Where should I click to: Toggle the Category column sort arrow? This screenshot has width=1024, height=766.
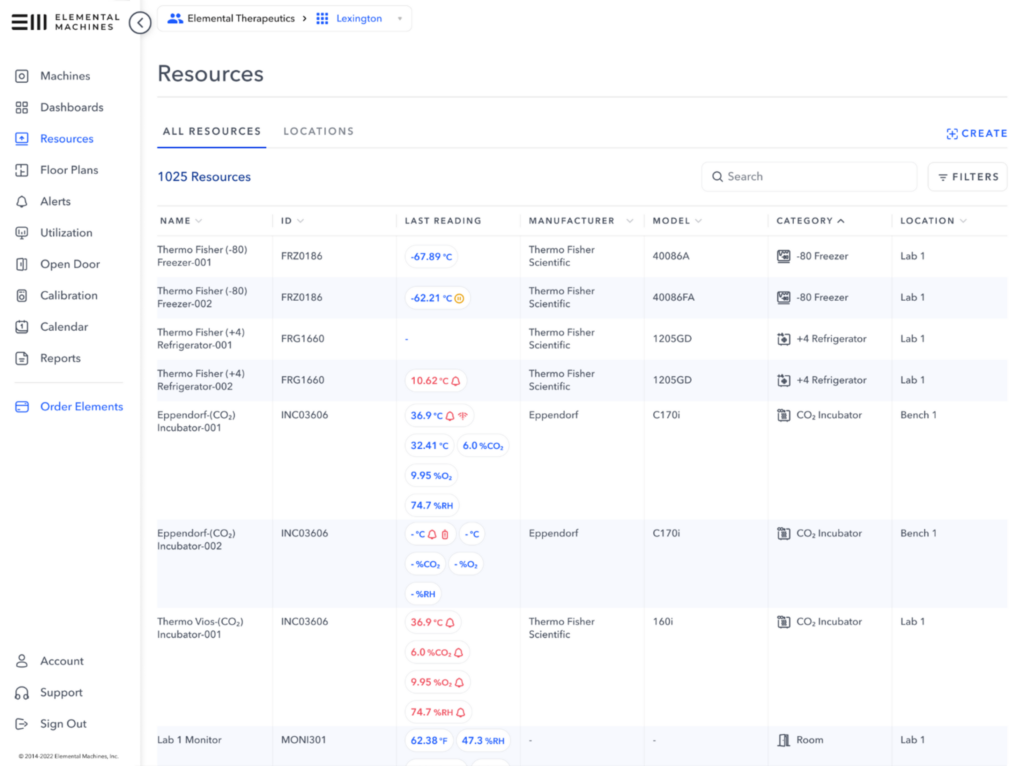(841, 221)
